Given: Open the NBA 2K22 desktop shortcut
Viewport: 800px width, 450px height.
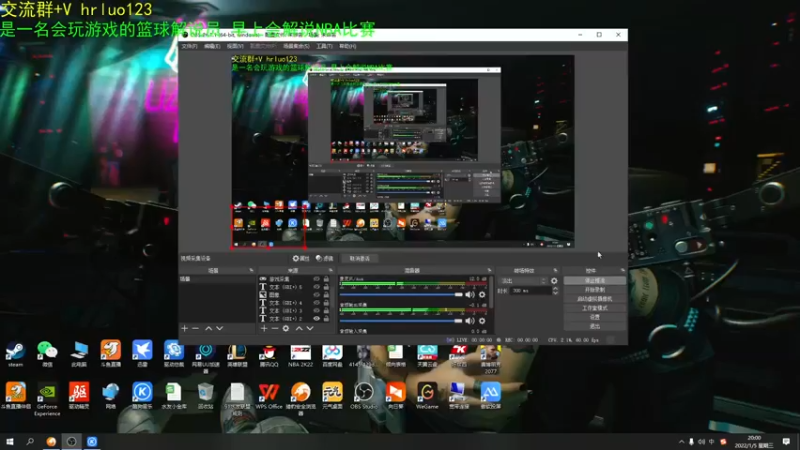Looking at the screenshot, I should point(301,355).
